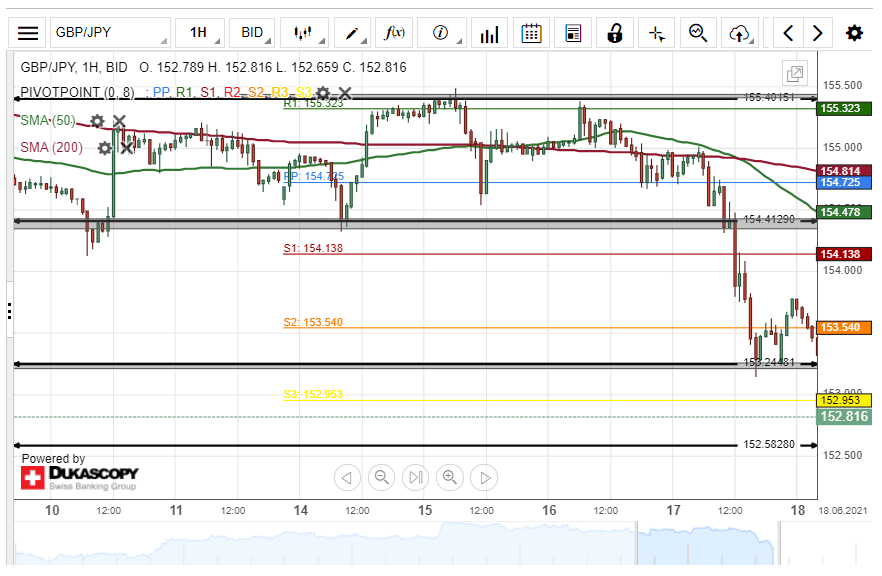Click the Dukascopy logo

point(80,477)
